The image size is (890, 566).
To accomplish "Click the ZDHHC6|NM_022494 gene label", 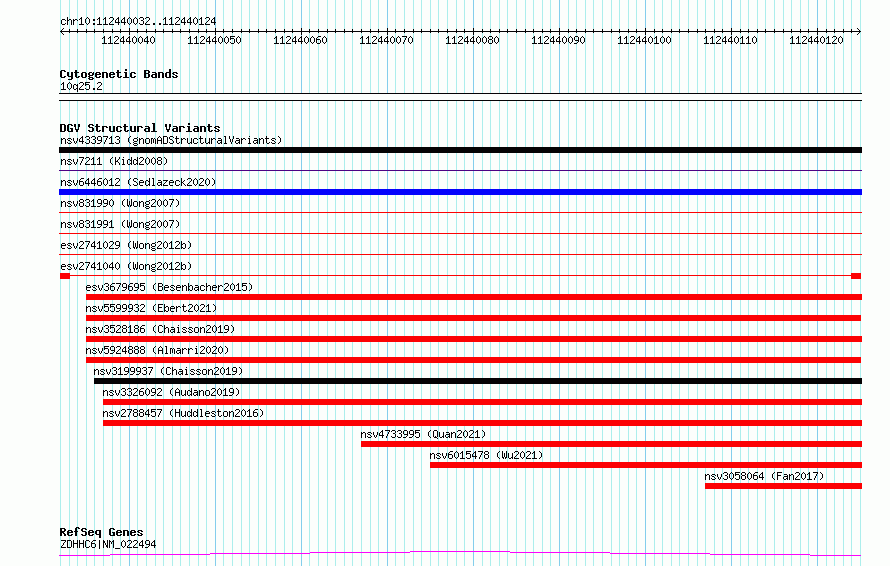I will coord(108,544).
